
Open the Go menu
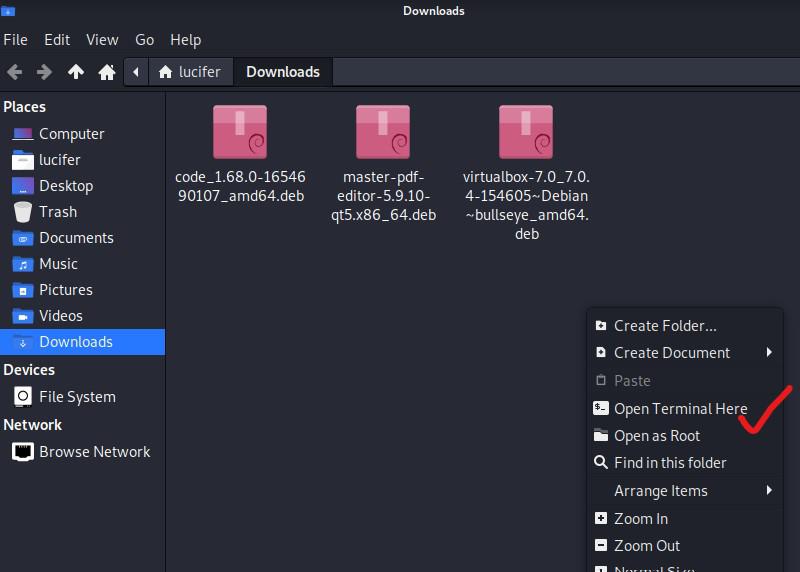click(144, 40)
